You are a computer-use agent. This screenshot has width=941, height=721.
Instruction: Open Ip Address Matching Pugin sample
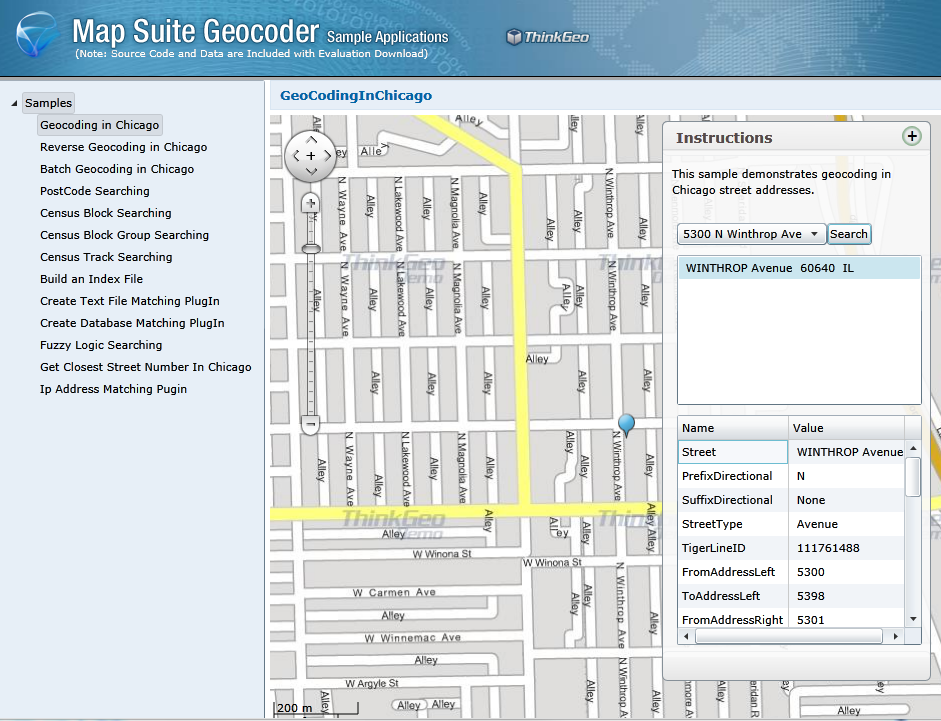coord(113,389)
